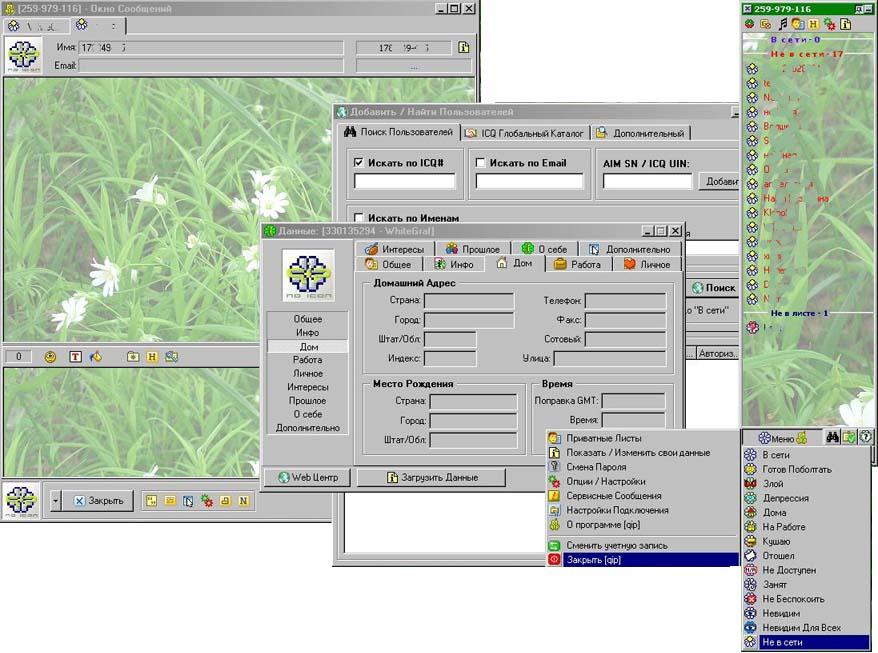
Task: Collapse the Не в сети - 17 contact group
Action: tap(806, 54)
